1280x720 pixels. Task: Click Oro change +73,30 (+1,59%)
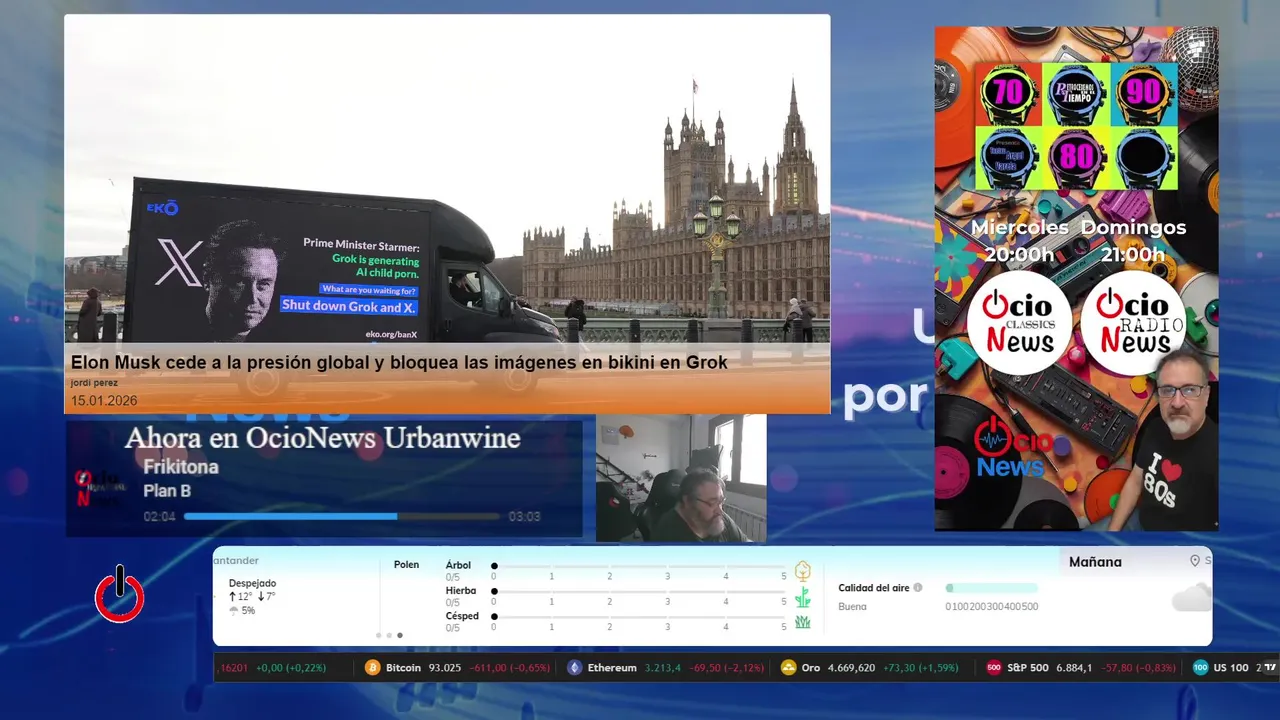click(x=920, y=668)
